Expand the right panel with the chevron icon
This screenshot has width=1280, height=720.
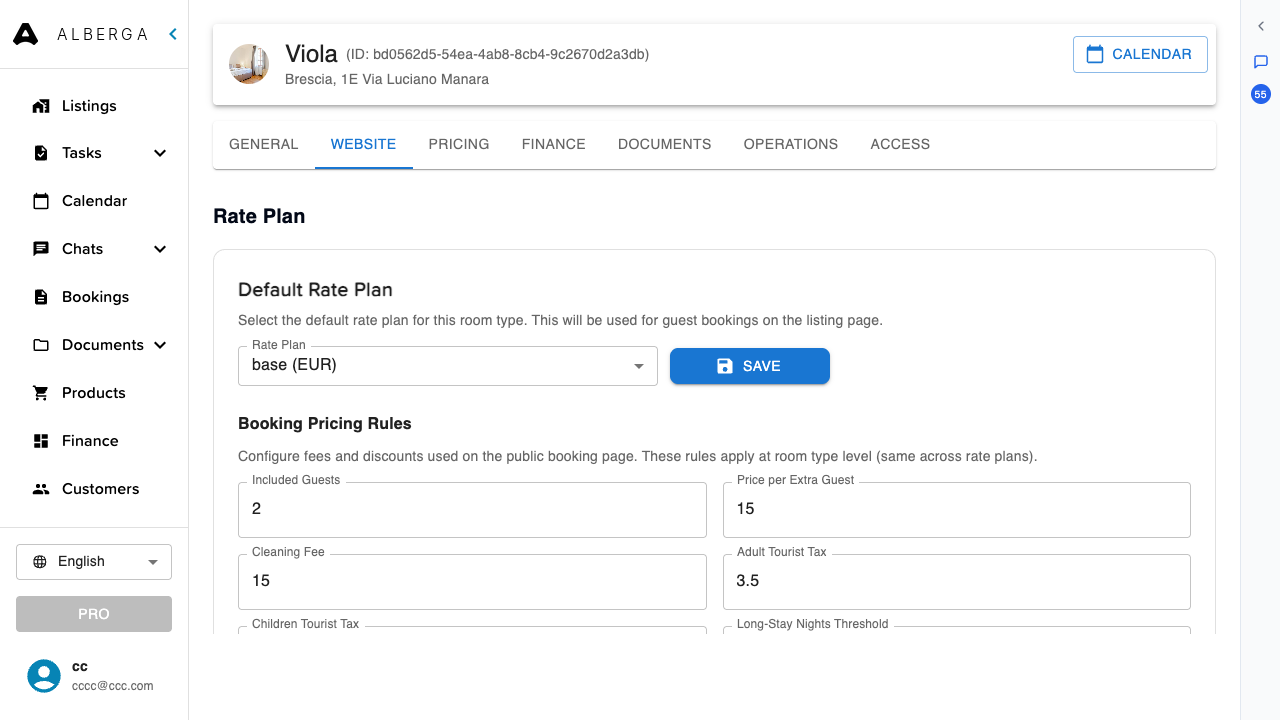(1261, 27)
